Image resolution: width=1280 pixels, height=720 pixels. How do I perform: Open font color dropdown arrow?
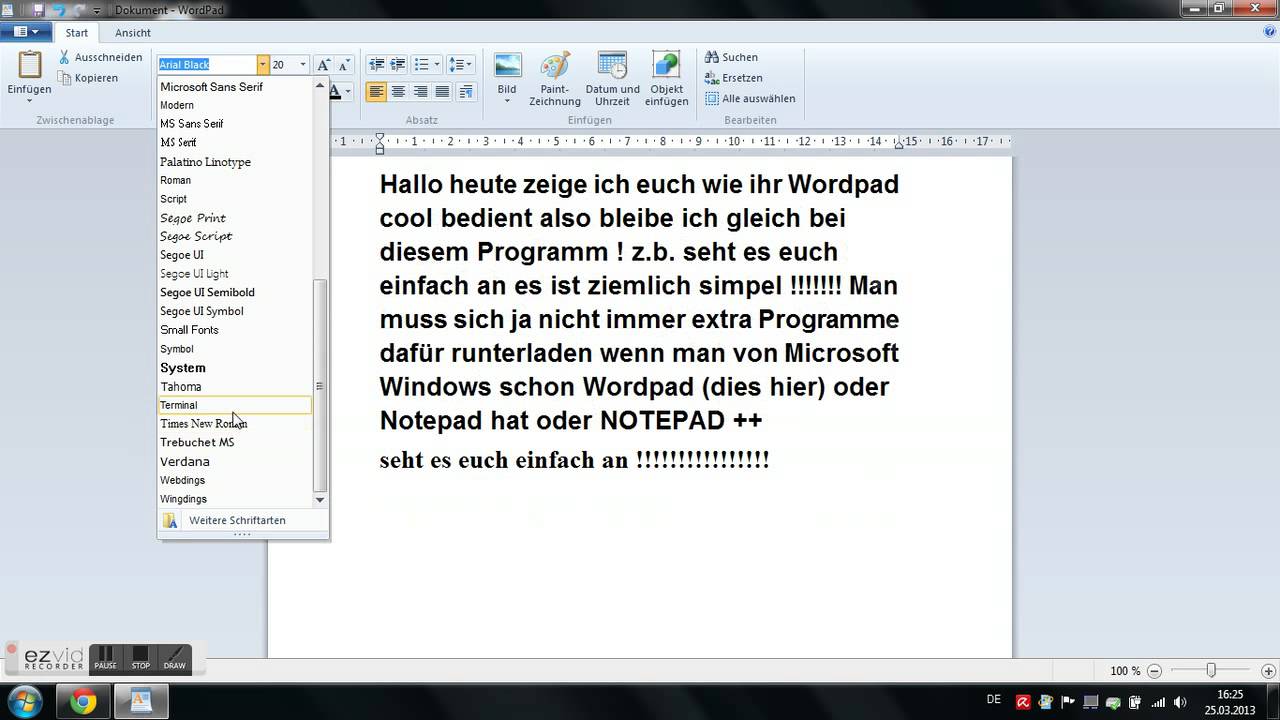coord(348,92)
